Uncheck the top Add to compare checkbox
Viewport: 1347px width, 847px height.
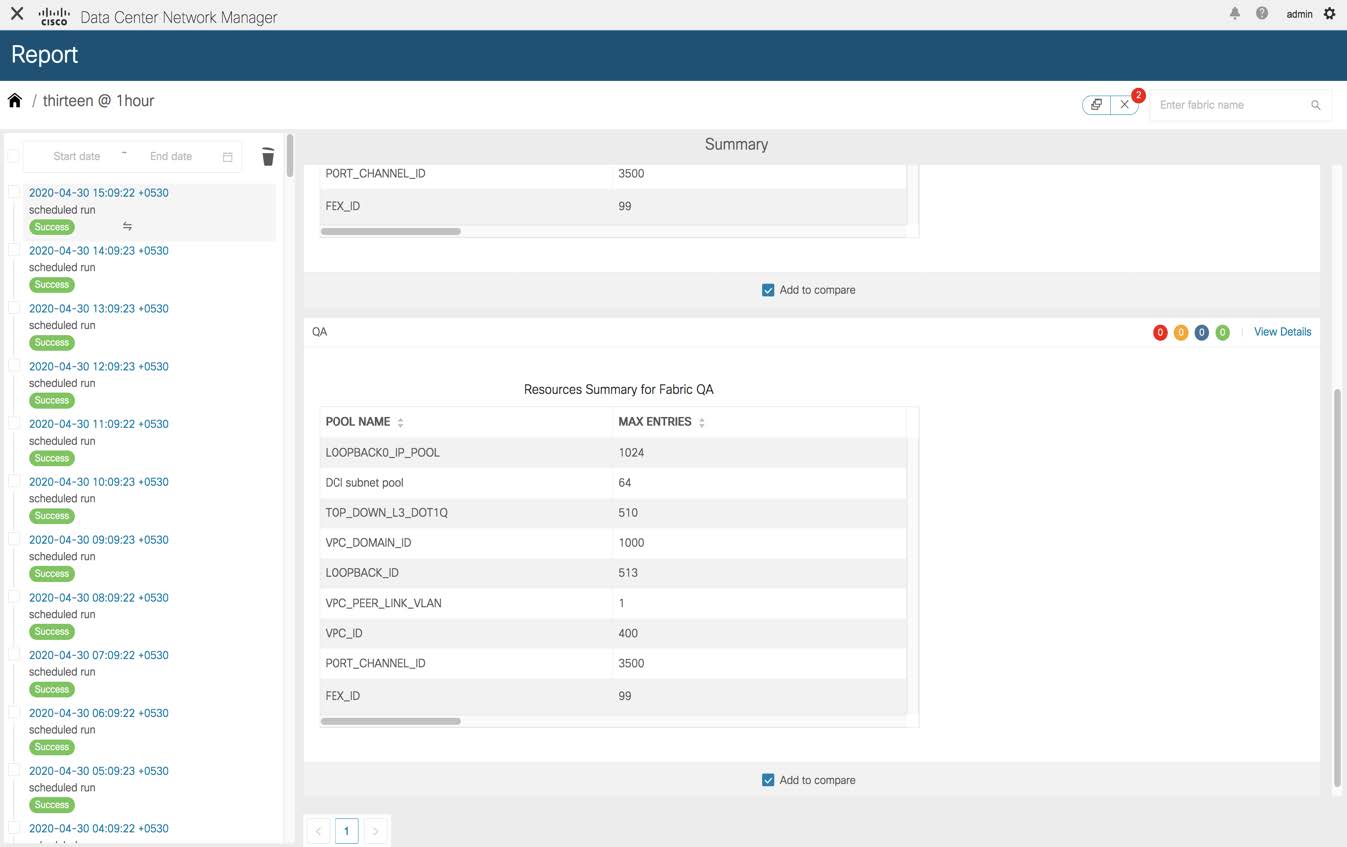(x=768, y=289)
